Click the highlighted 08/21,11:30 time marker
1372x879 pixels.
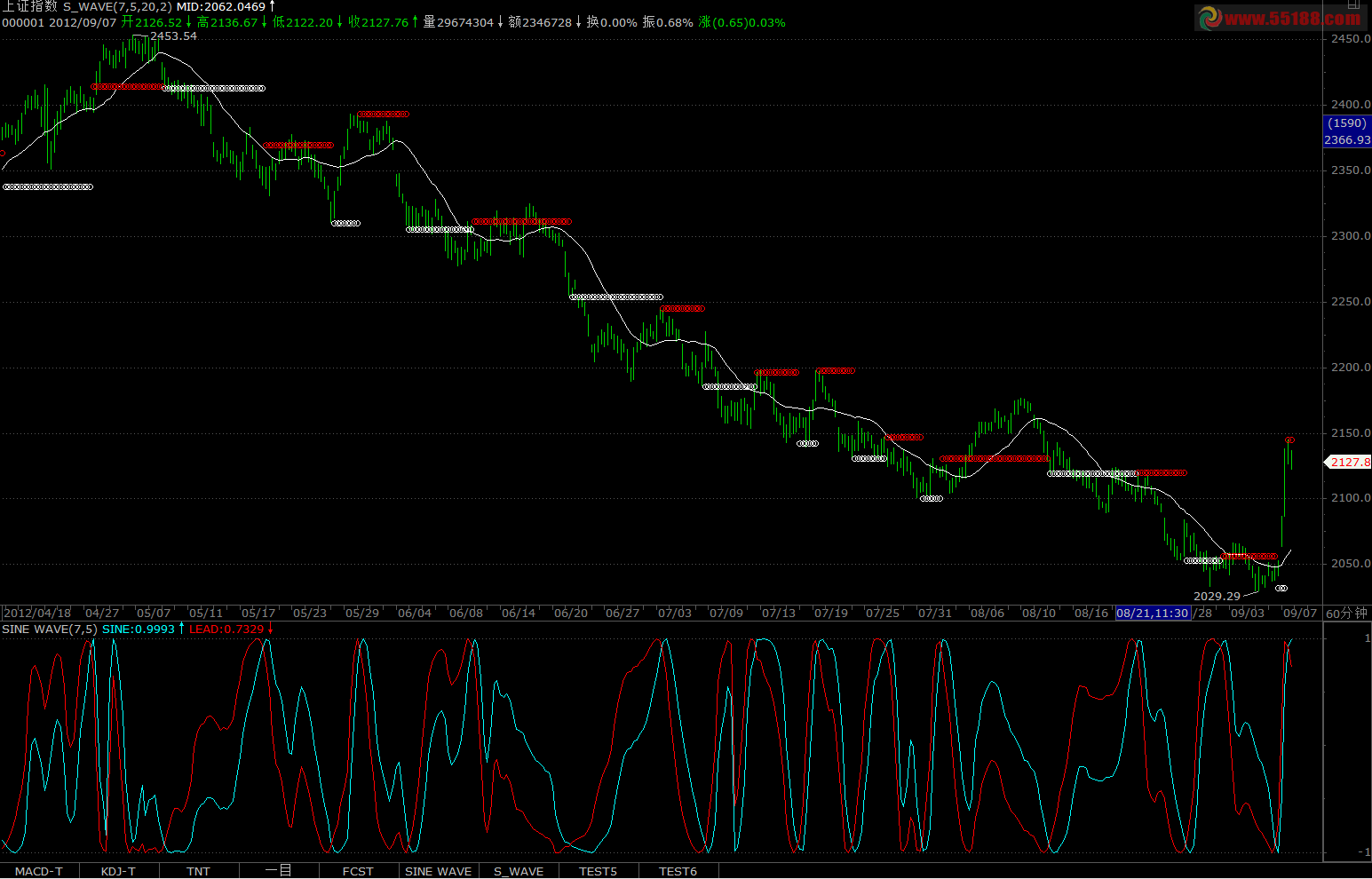coord(1152,614)
